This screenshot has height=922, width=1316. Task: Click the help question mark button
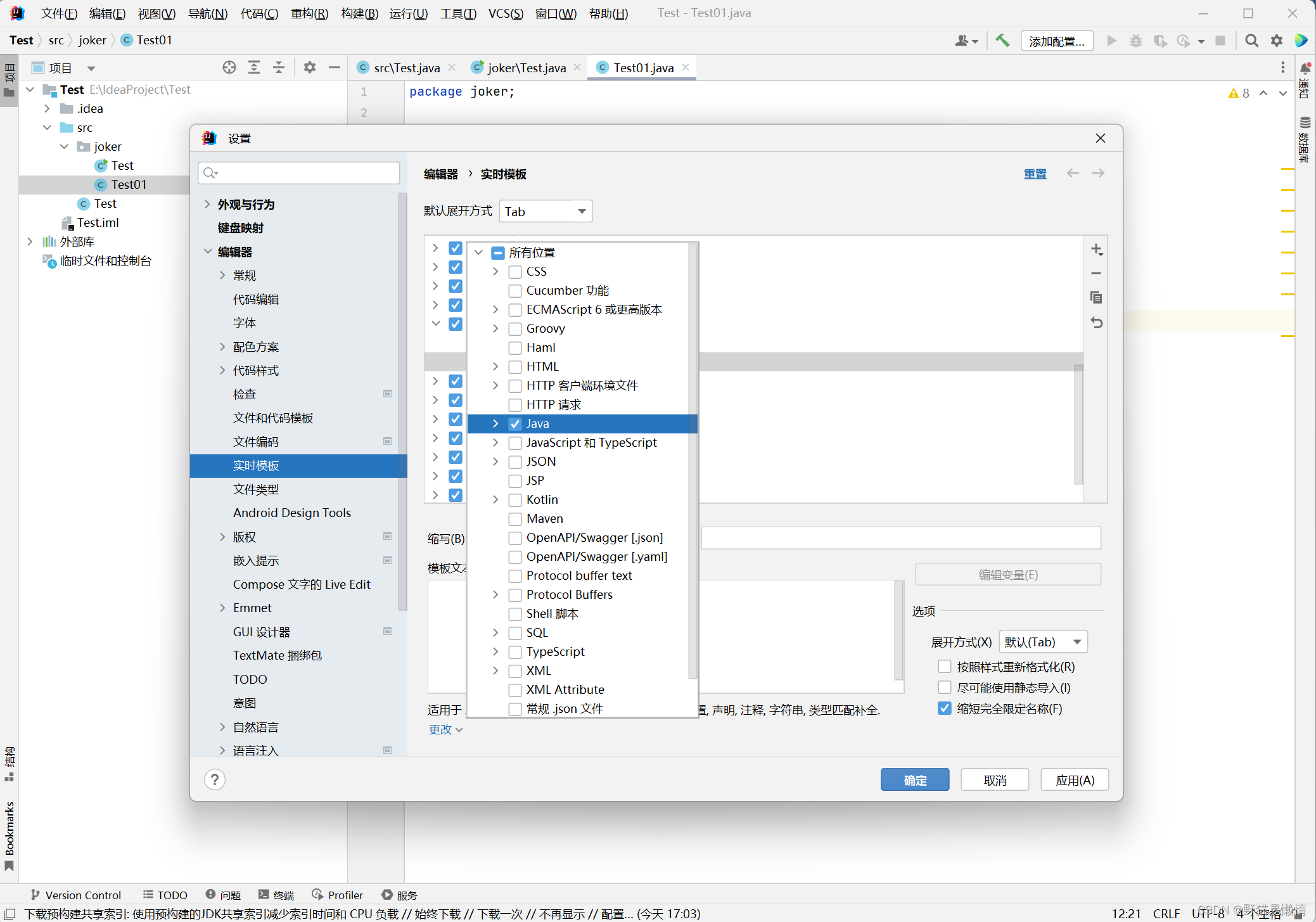click(x=215, y=779)
